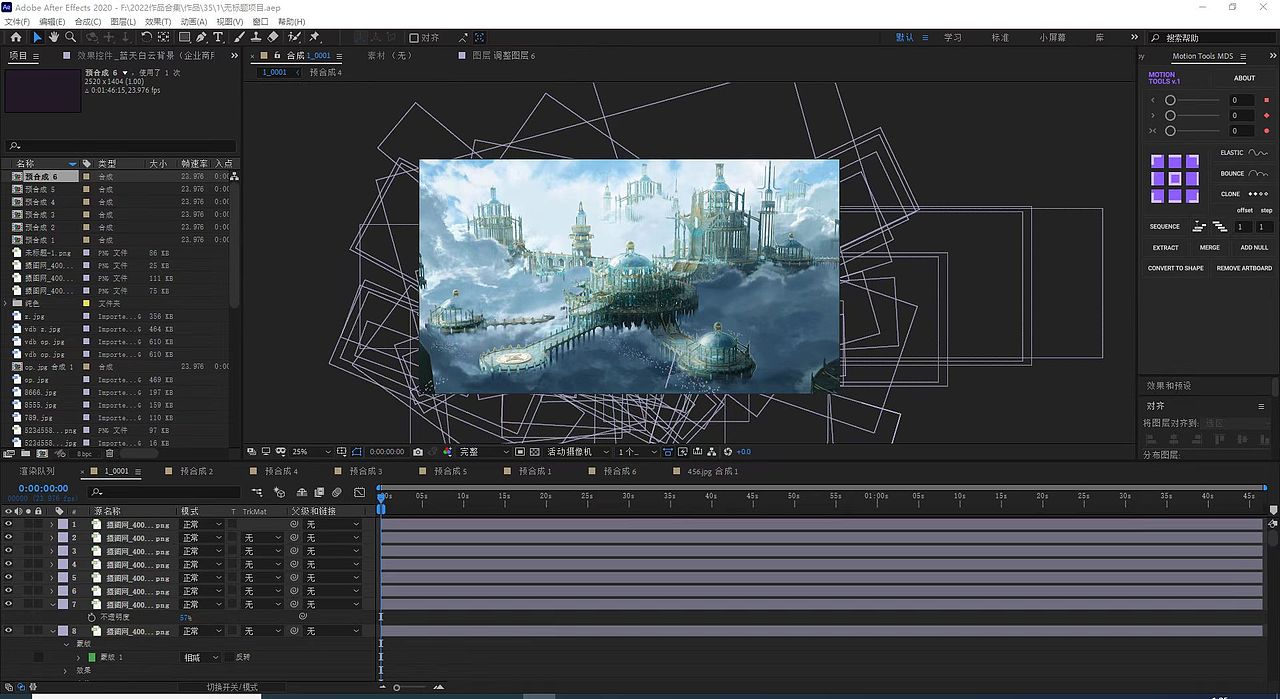The height and width of the screenshot is (699, 1280).
Task: Open the blend mode dropdown of layer 2
Action: coord(202,538)
